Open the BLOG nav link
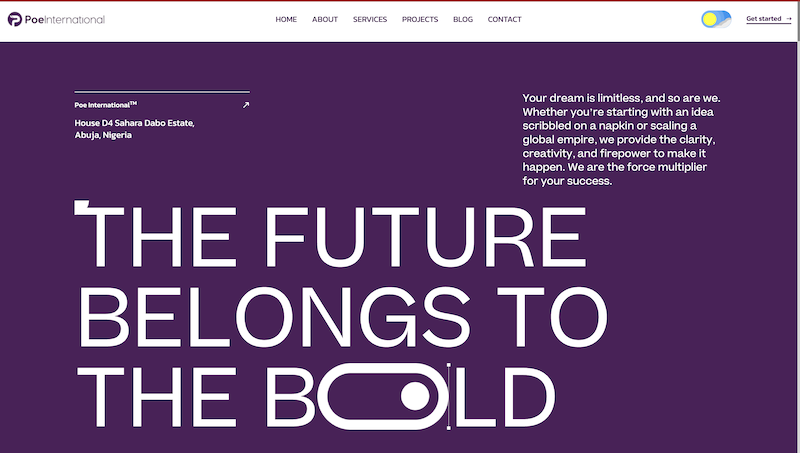Screen dimensions: 800x453 (x=463, y=19)
